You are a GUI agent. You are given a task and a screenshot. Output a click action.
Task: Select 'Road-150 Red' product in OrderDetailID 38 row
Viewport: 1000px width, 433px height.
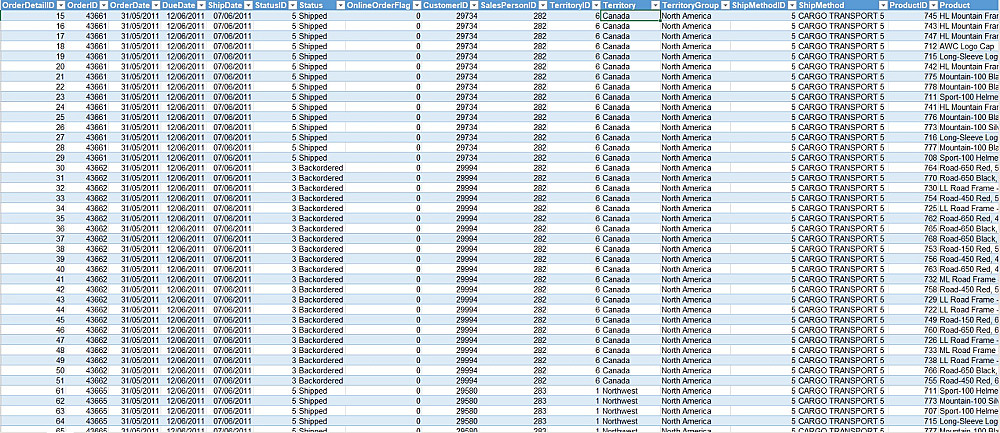coord(969,249)
